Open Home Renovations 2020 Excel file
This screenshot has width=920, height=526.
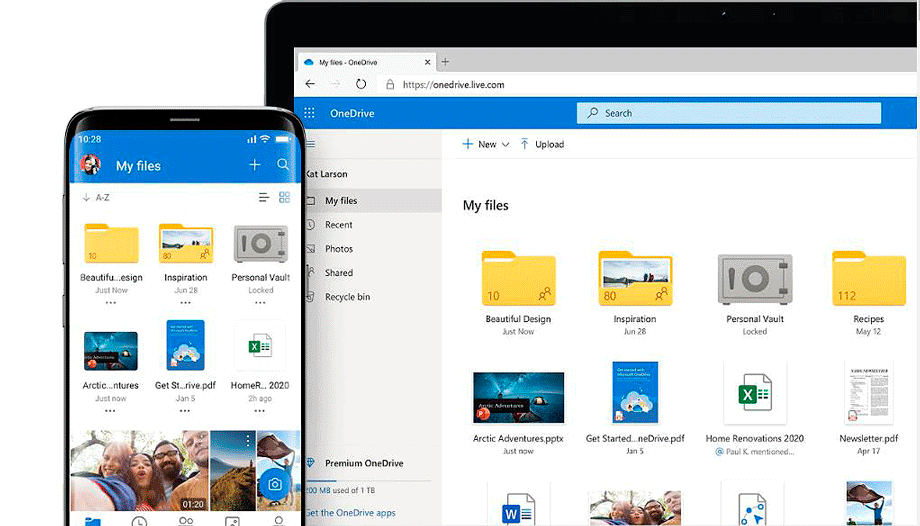755,393
